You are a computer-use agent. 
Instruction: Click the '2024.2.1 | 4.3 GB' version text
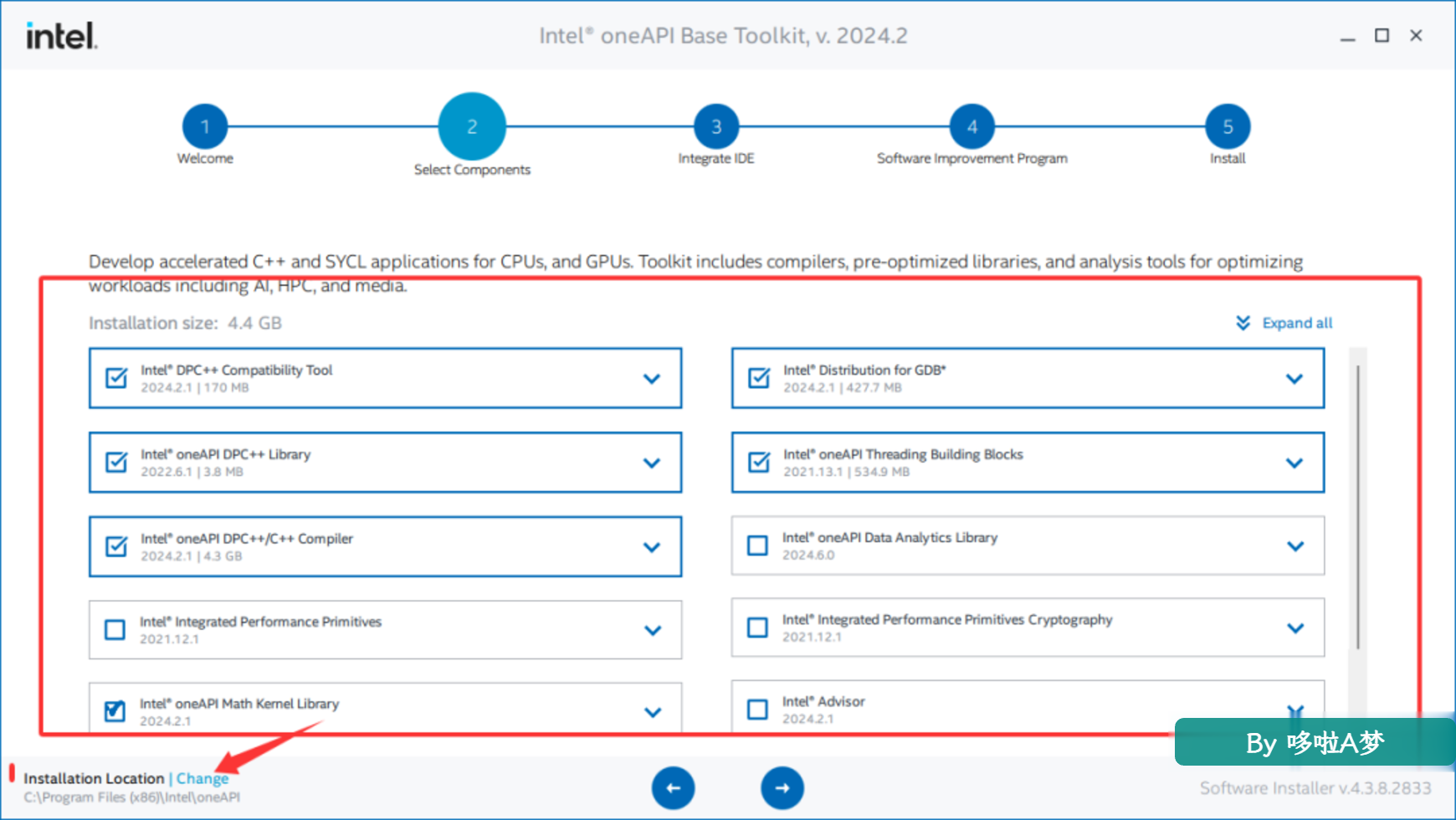(191, 556)
